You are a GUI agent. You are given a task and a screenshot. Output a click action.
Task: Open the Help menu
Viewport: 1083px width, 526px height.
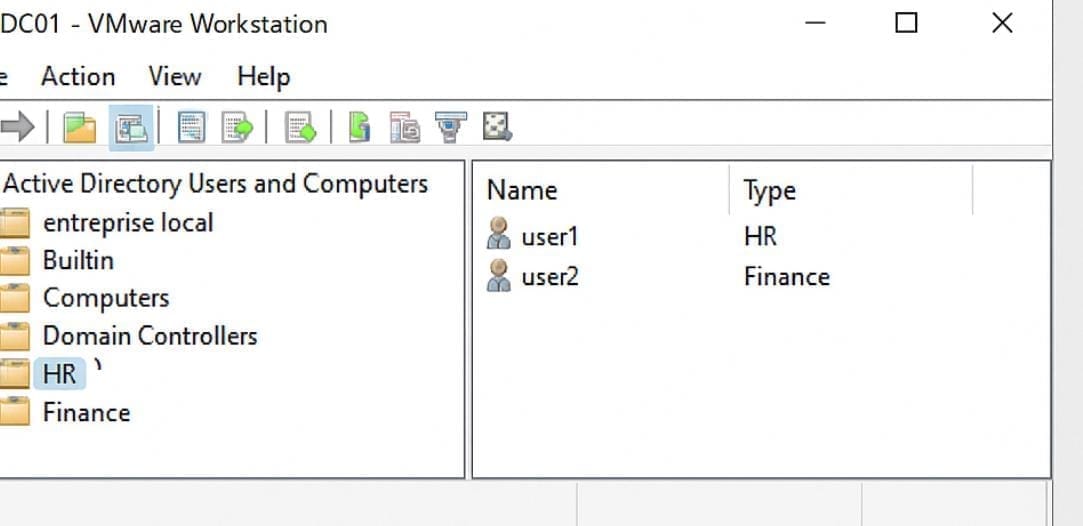tap(264, 77)
